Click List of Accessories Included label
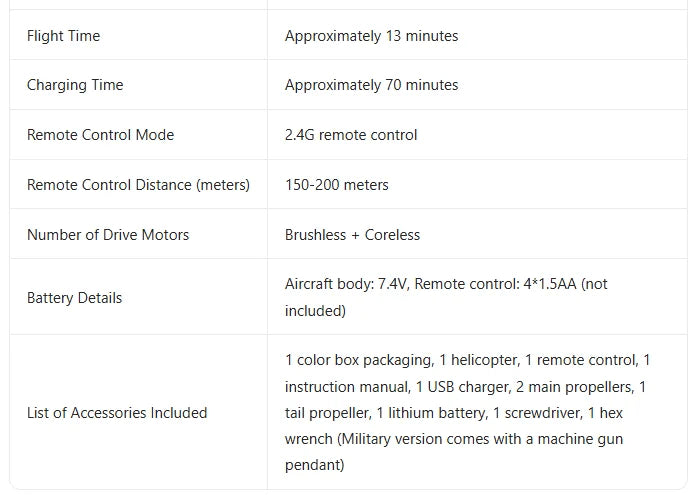 [x=117, y=413]
